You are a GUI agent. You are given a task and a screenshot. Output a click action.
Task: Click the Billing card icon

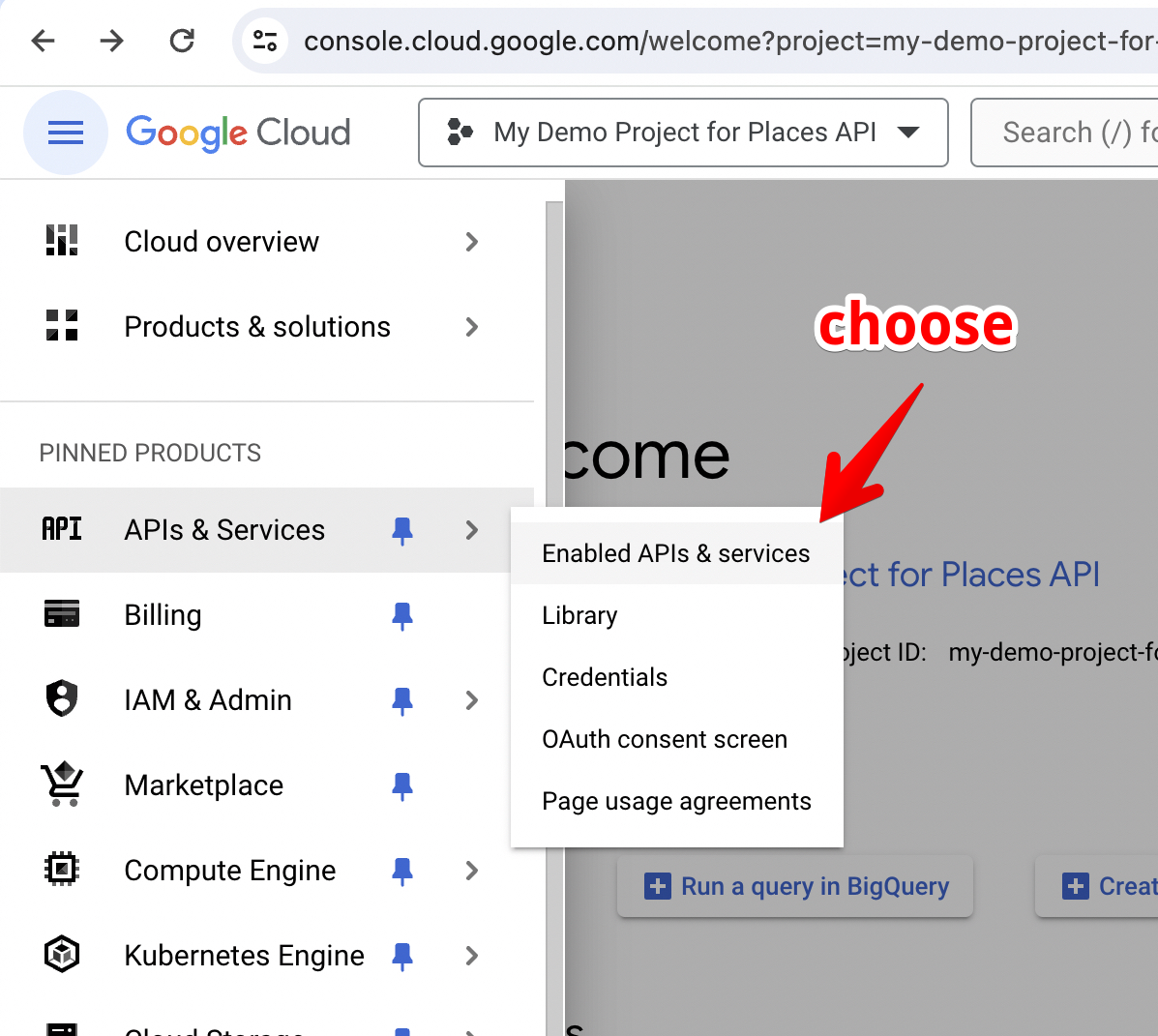(x=62, y=614)
